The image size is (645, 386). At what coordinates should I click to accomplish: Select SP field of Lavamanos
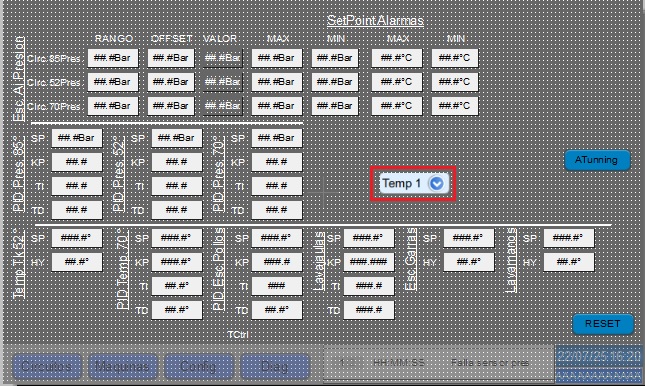[x=568, y=238]
